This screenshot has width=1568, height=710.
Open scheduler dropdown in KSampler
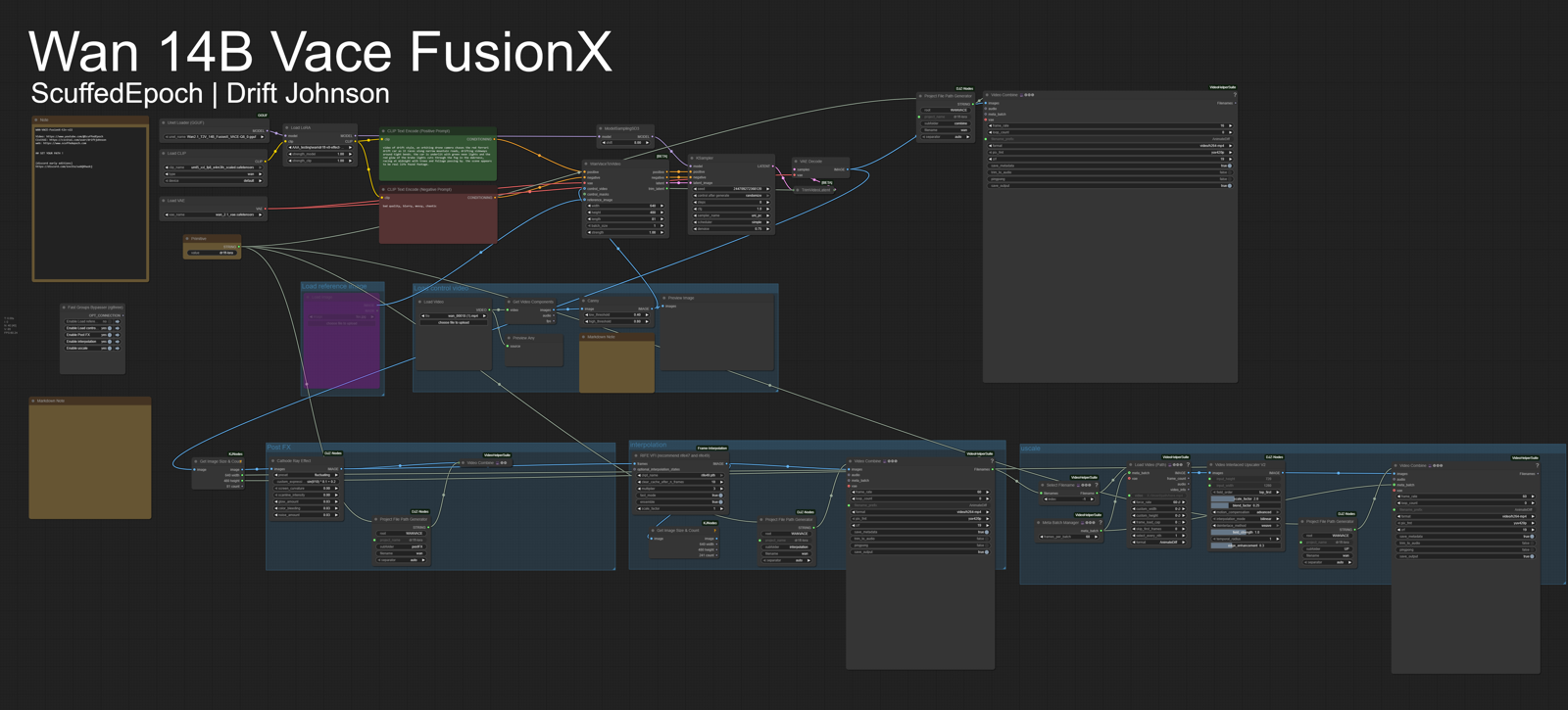tap(731, 222)
